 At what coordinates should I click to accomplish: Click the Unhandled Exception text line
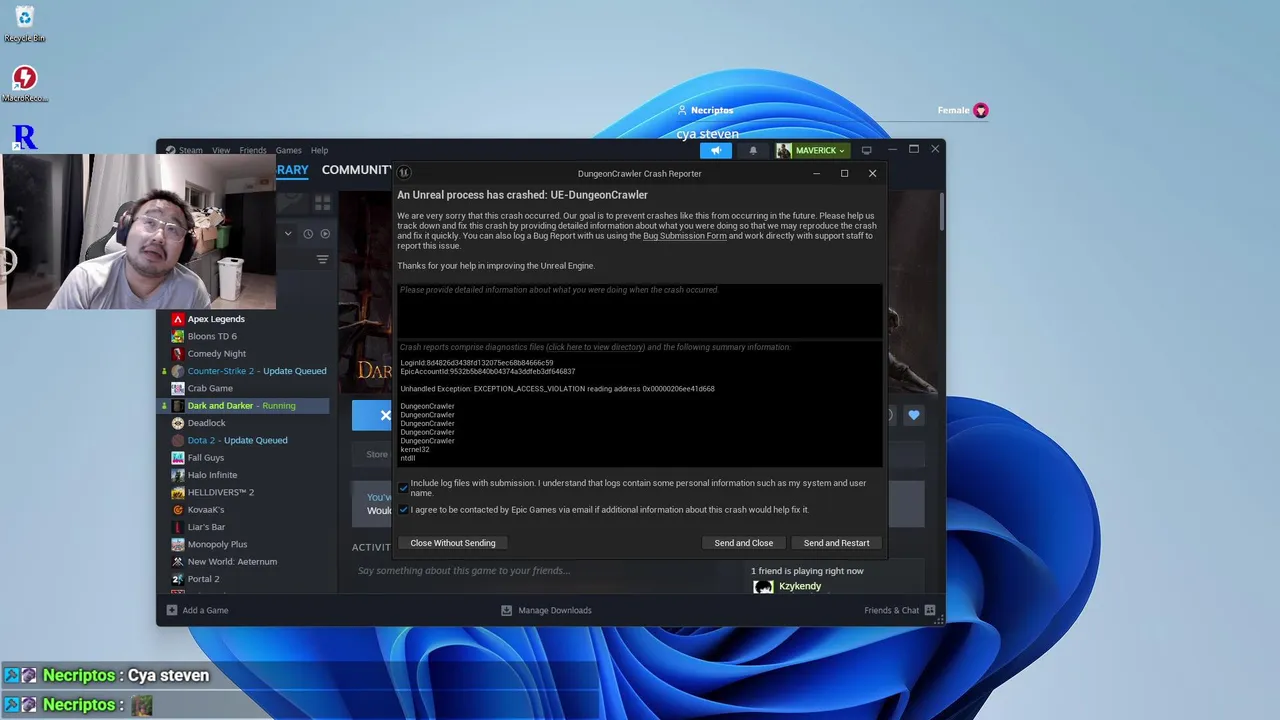coord(557,389)
